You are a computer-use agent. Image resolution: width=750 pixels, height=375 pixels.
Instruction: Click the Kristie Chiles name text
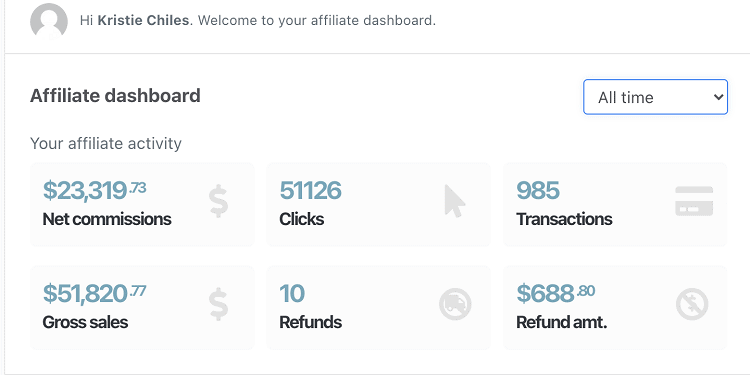[x=143, y=21]
